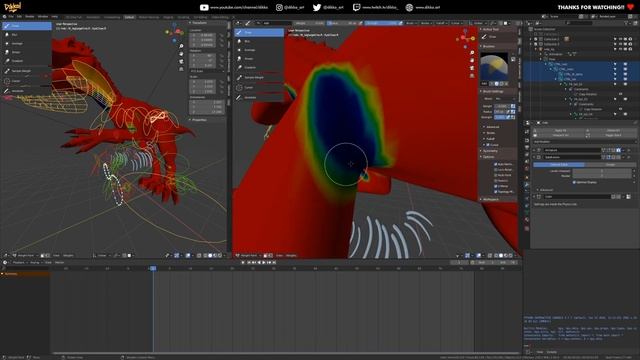Click the brush preview thumbnail

coord(494,67)
